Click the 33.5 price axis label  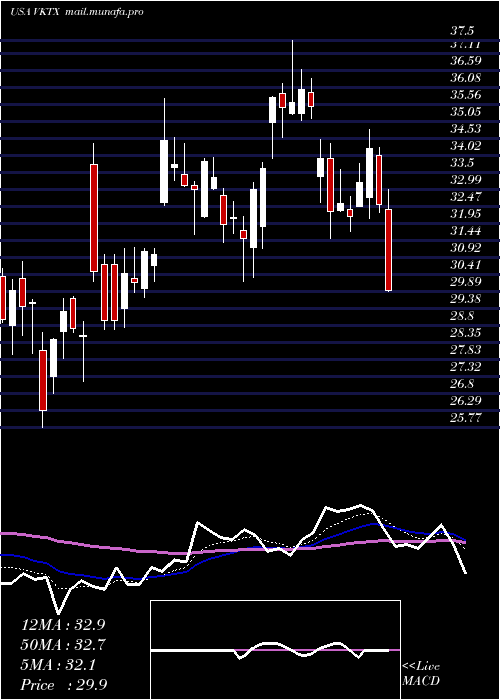[x=462, y=162]
